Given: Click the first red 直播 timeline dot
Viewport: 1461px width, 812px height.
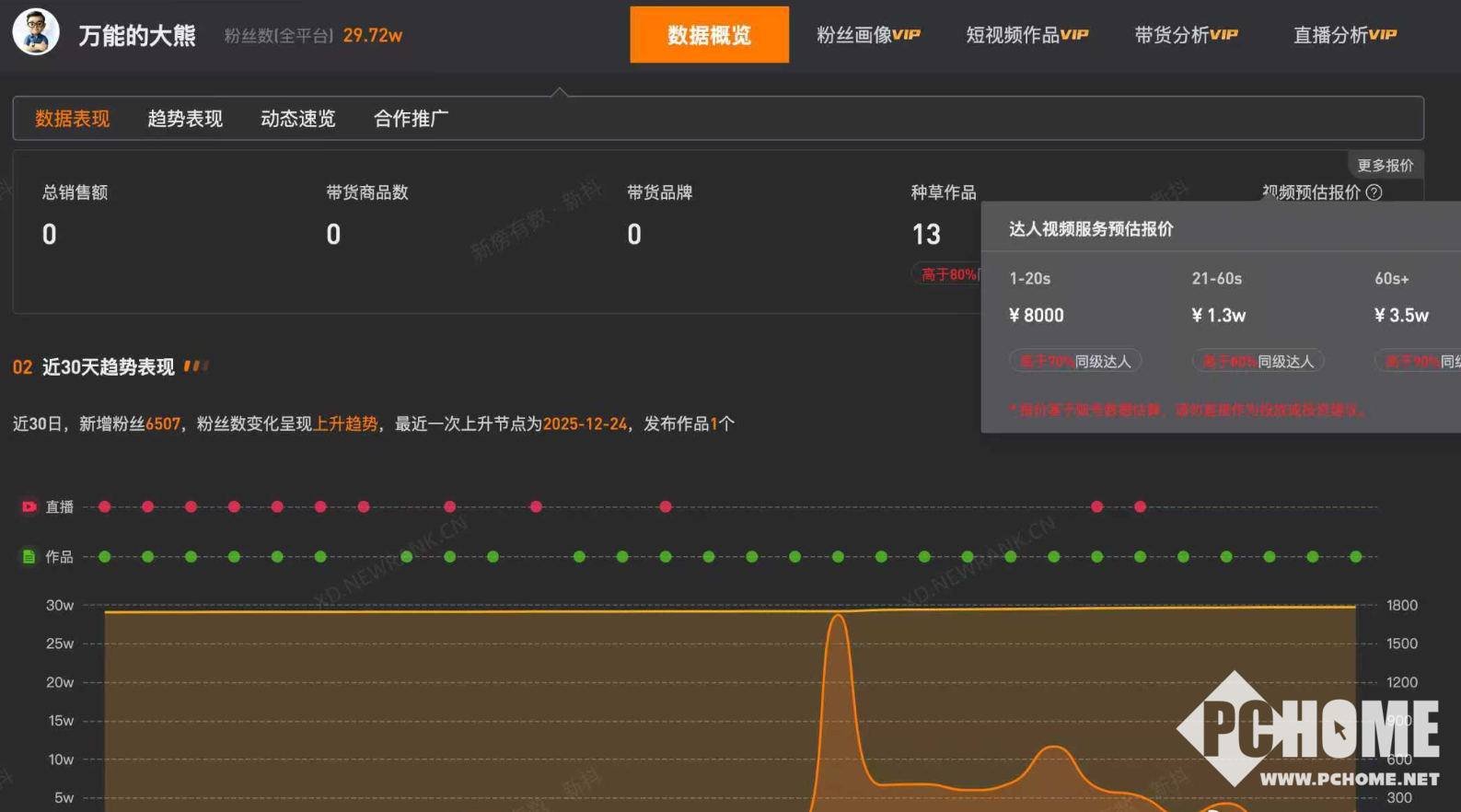Looking at the screenshot, I should click(105, 506).
